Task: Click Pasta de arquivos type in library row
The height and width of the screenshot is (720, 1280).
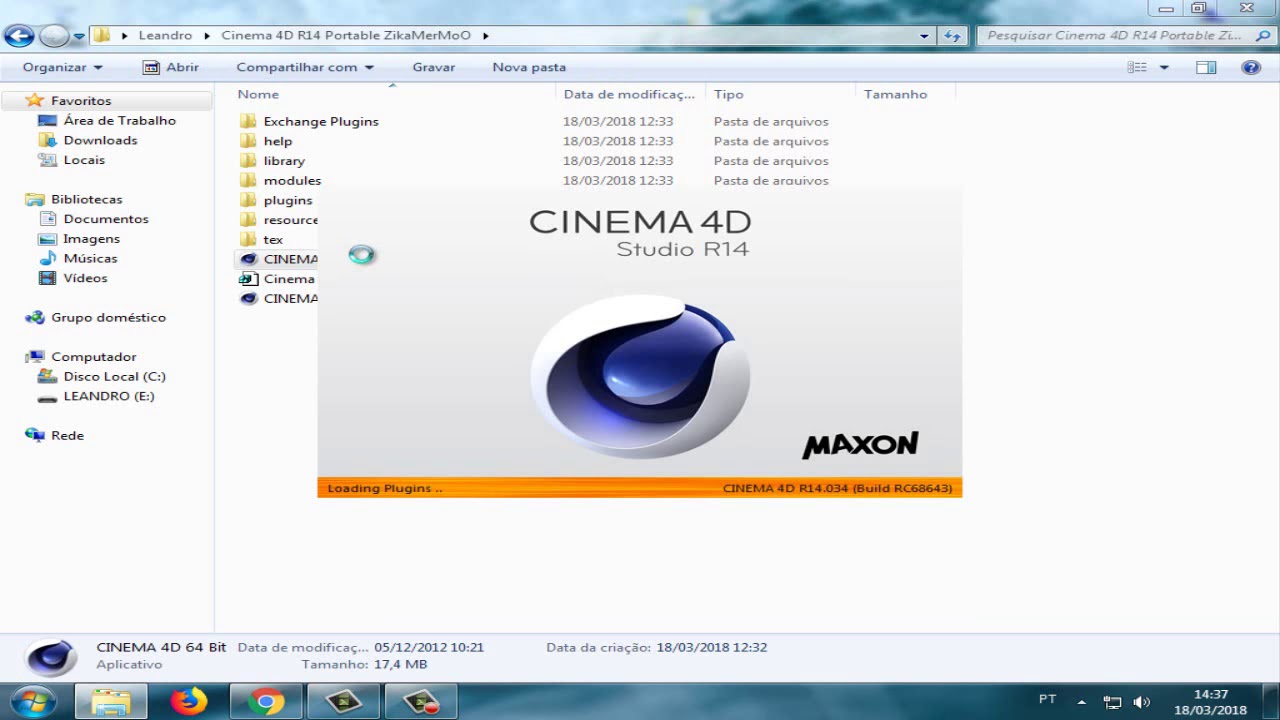Action: pos(770,161)
